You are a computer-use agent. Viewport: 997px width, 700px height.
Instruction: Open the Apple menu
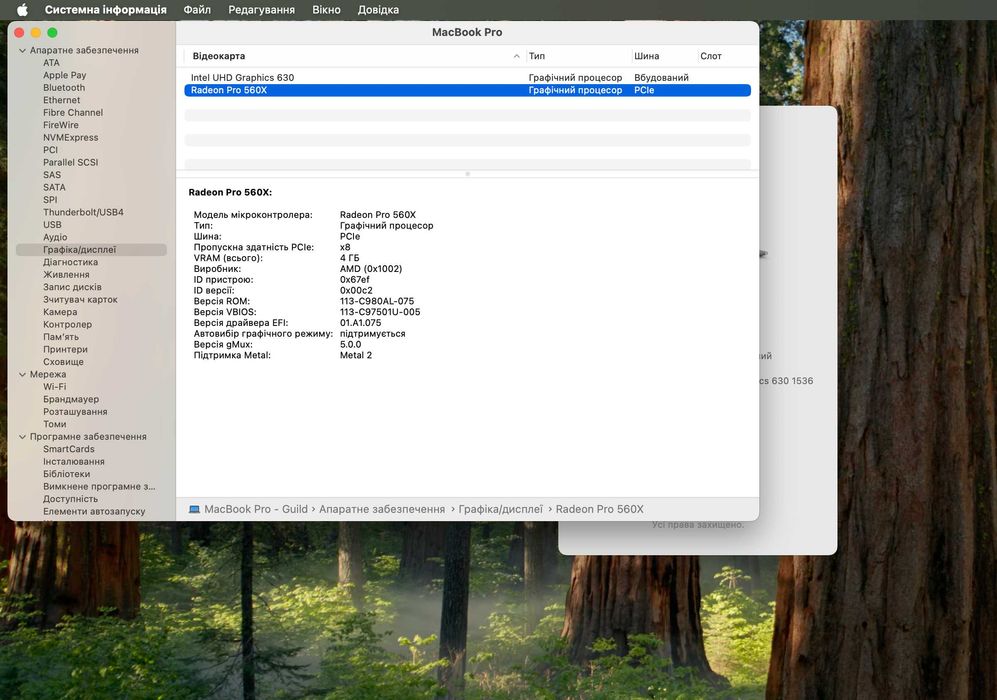pyautogui.click(x=22, y=10)
